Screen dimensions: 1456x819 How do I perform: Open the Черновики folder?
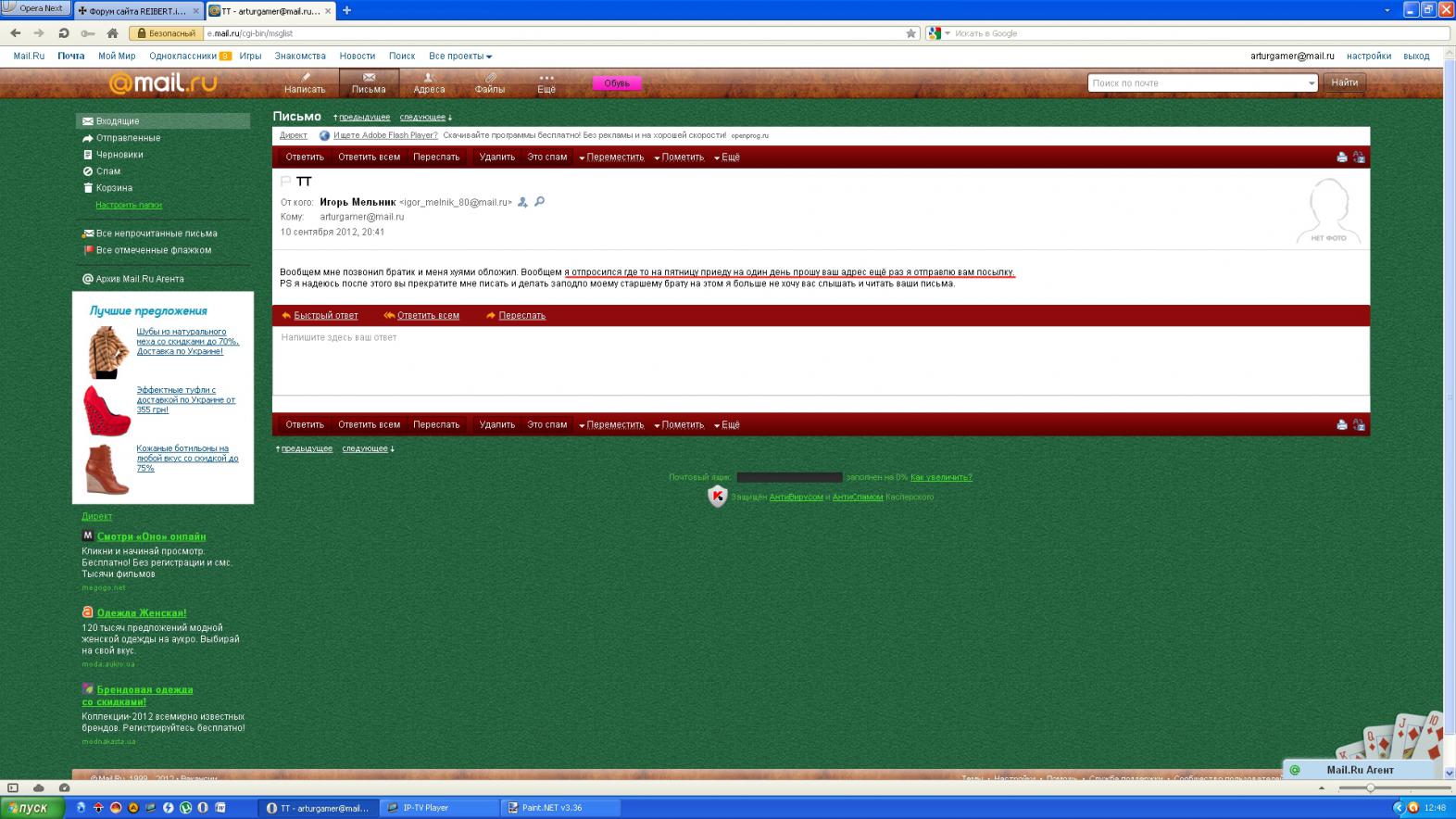point(119,155)
